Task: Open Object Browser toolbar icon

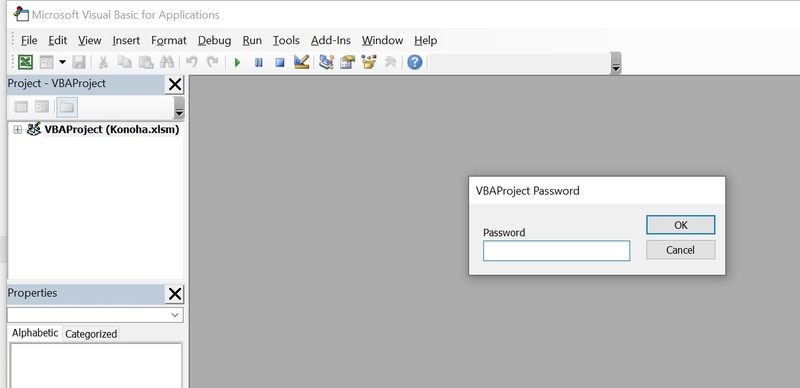Action: pyautogui.click(x=368, y=62)
